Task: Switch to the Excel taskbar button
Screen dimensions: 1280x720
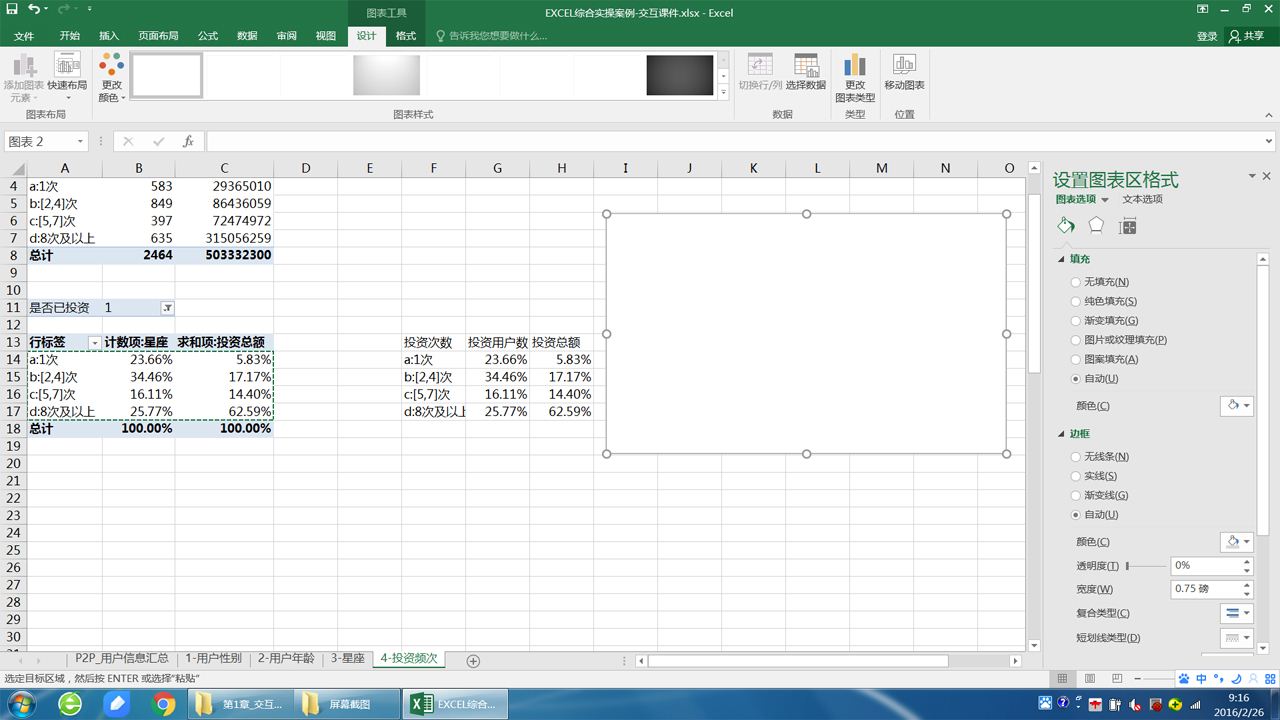Action: click(x=455, y=704)
